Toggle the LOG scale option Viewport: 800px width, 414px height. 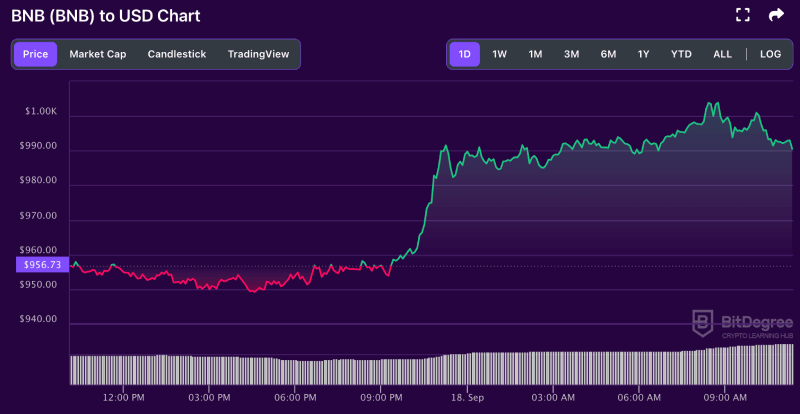click(x=770, y=54)
